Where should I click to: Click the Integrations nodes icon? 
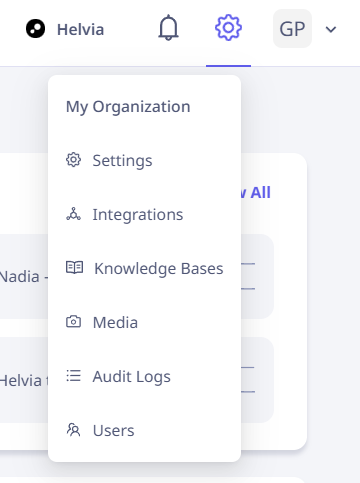(x=73, y=214)
